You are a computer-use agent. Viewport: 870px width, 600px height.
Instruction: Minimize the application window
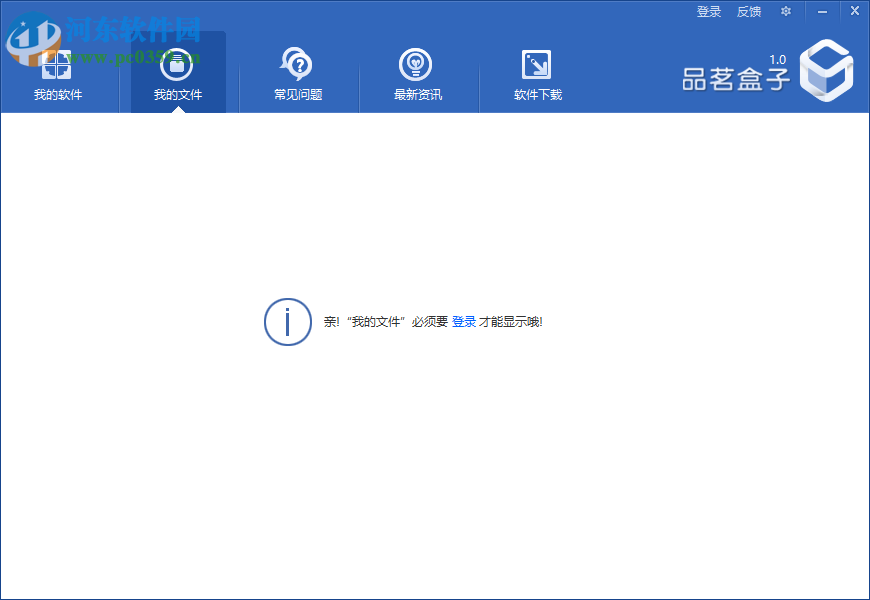pyautogui.click(x=822, y=11)
